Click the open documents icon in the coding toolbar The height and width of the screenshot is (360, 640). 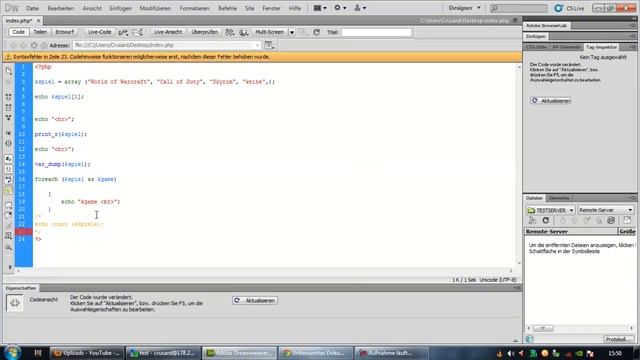(x=9, y=71)
